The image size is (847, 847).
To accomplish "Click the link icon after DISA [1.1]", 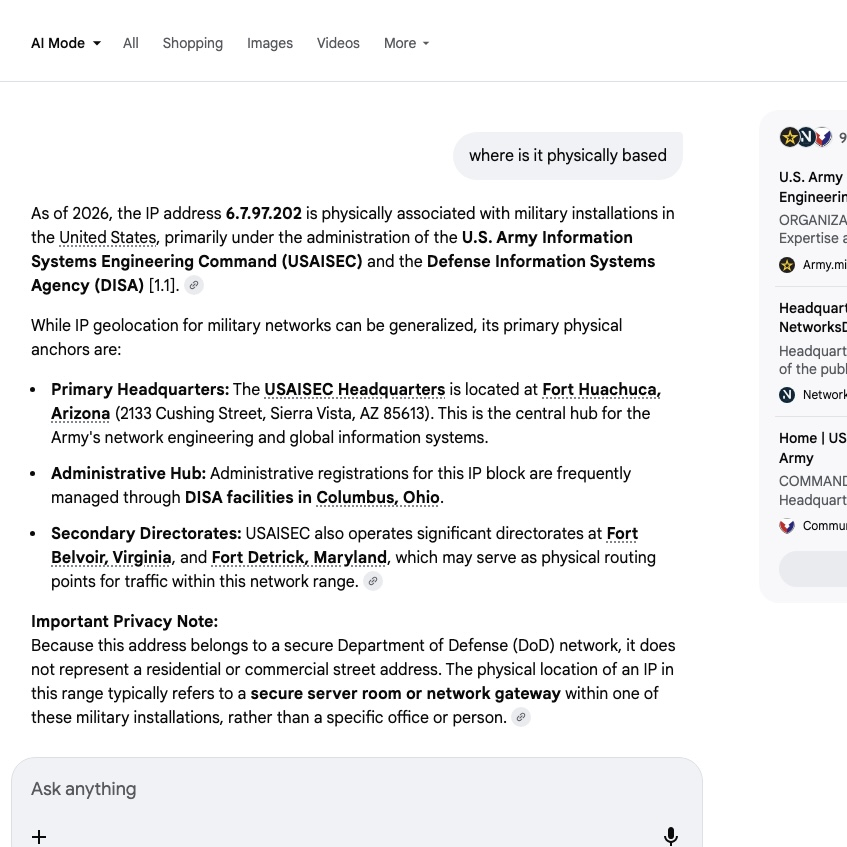I will pos(194,285).
